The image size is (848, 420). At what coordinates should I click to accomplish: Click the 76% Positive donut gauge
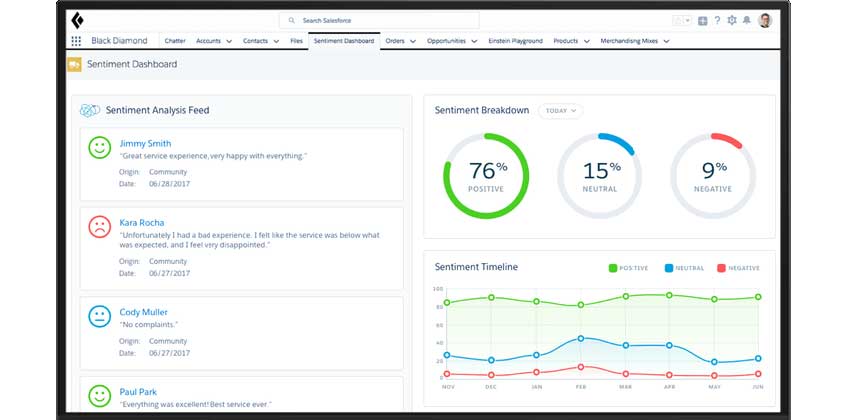pyautogui.click(x=486, y=176)
